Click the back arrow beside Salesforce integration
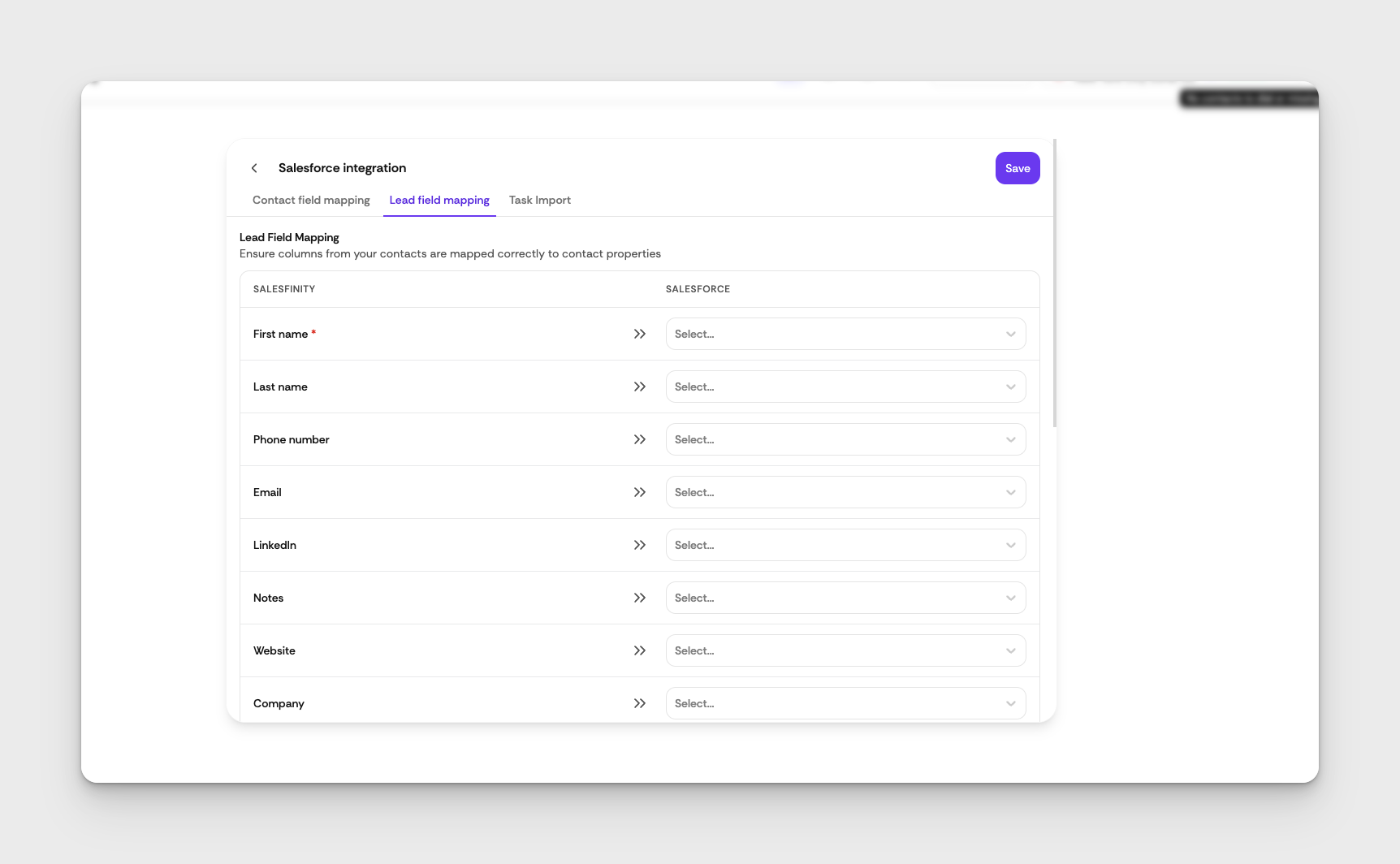Viewport: 1400px width, 864px height. point(254,168)
